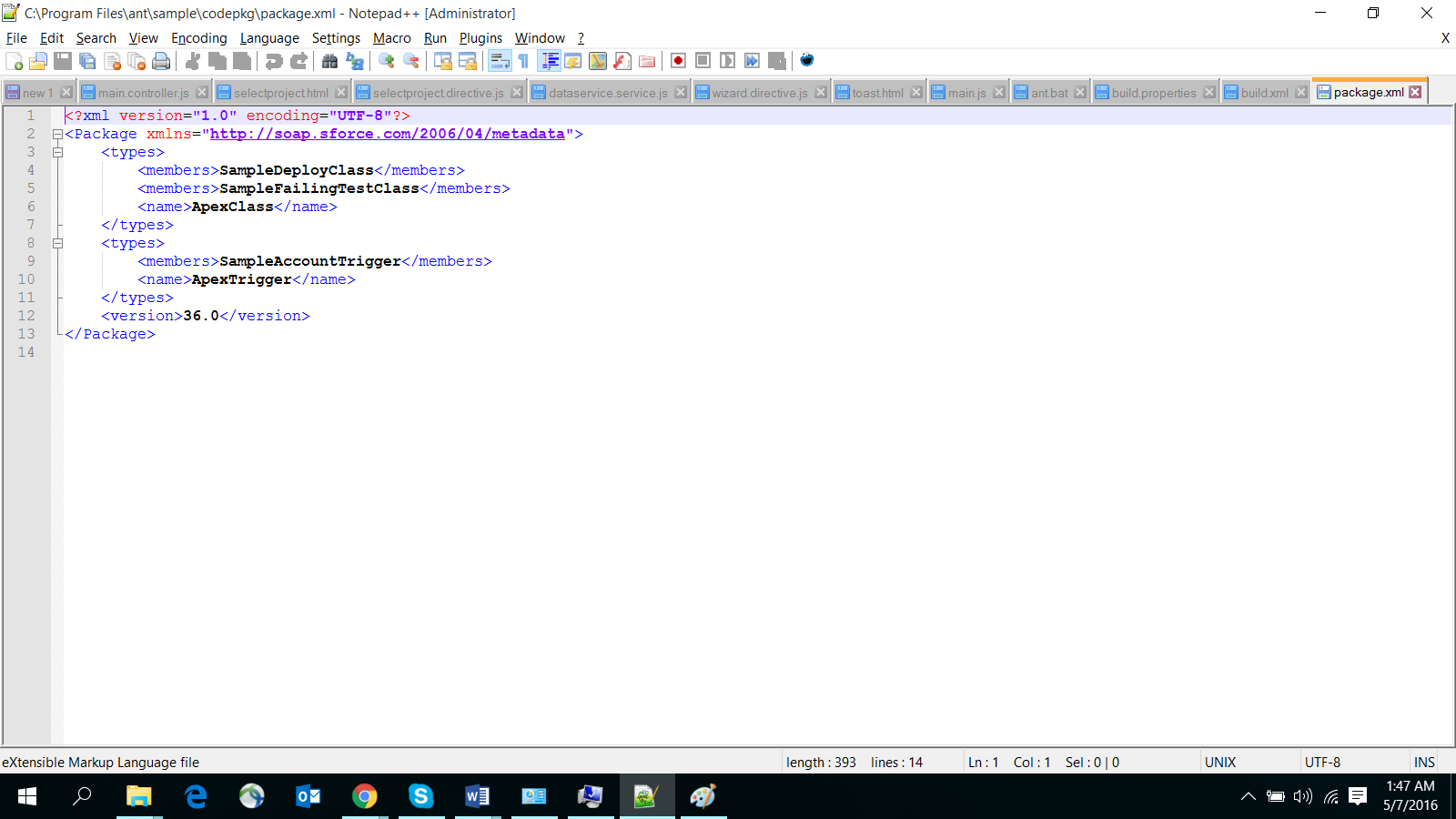Close the package.xml tab
The image size is (1456, 819).
1415,92
